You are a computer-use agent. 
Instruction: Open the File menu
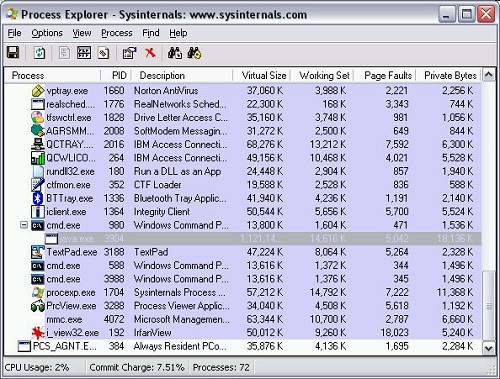point(14,33)
